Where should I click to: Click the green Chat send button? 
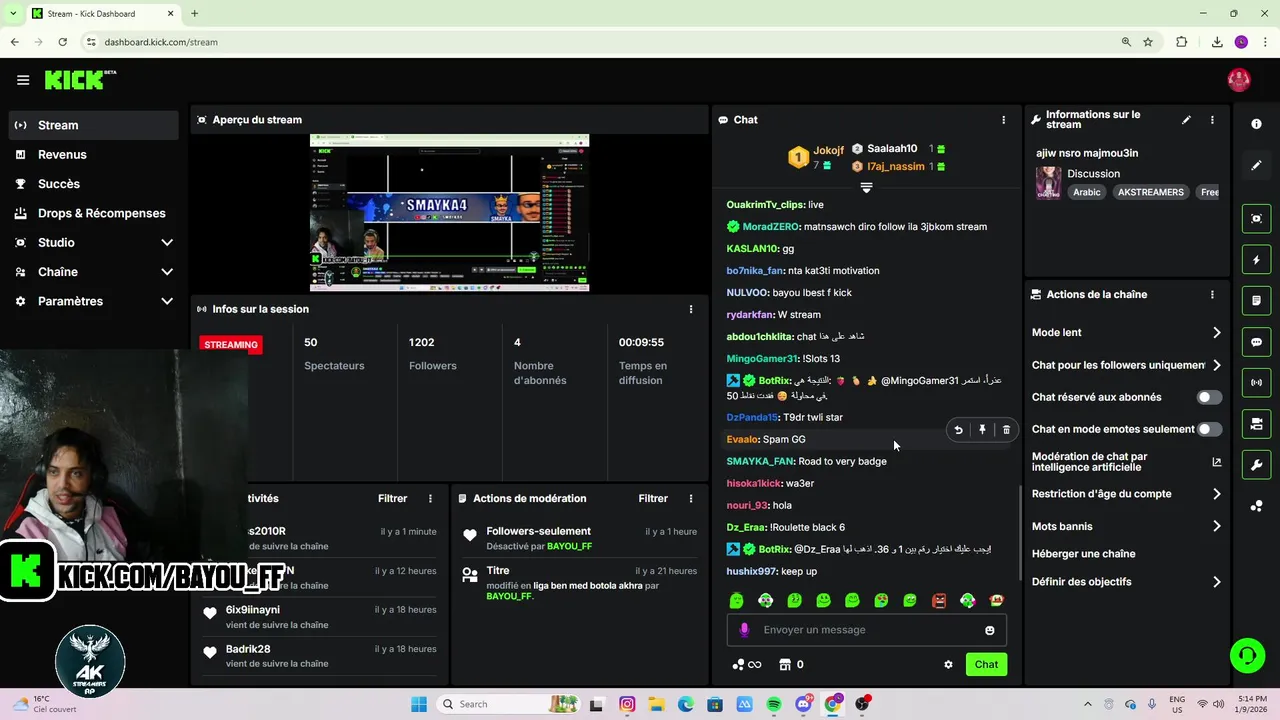click(x=986, y=664)
